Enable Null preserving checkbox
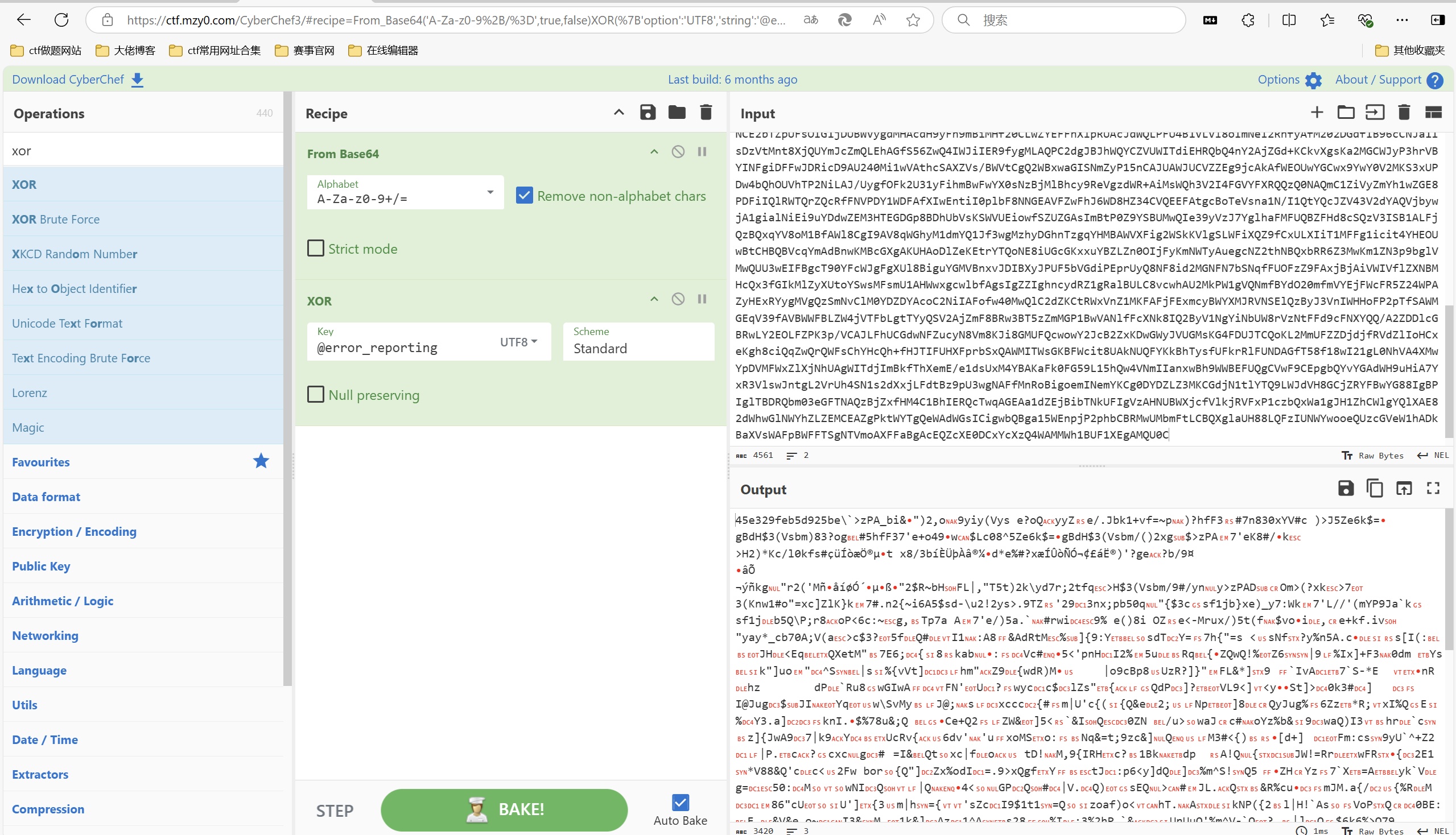 point(316,395)
